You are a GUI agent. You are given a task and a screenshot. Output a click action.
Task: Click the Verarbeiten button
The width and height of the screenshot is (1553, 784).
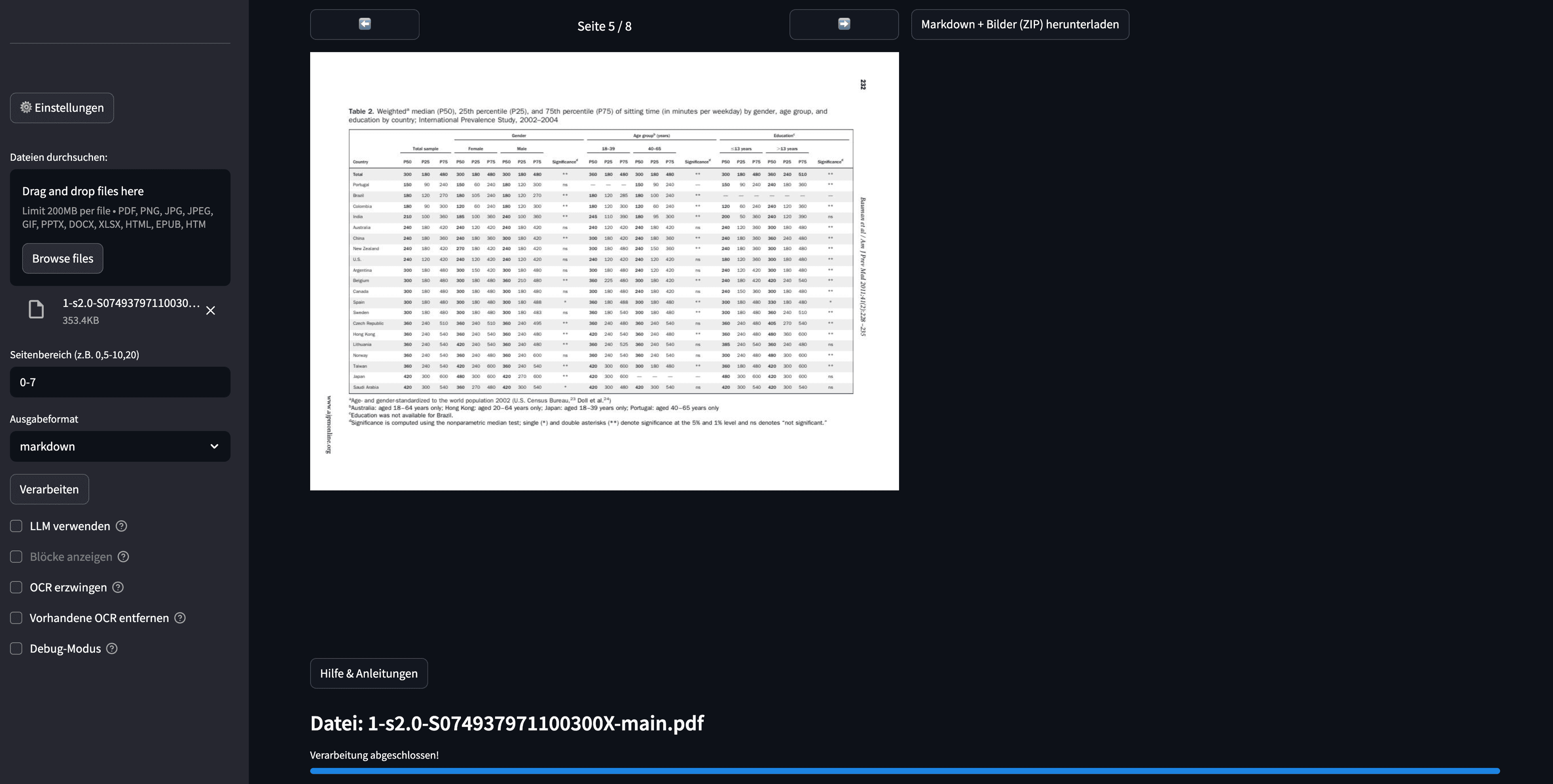pyautogui.click(x=49, y=489)
